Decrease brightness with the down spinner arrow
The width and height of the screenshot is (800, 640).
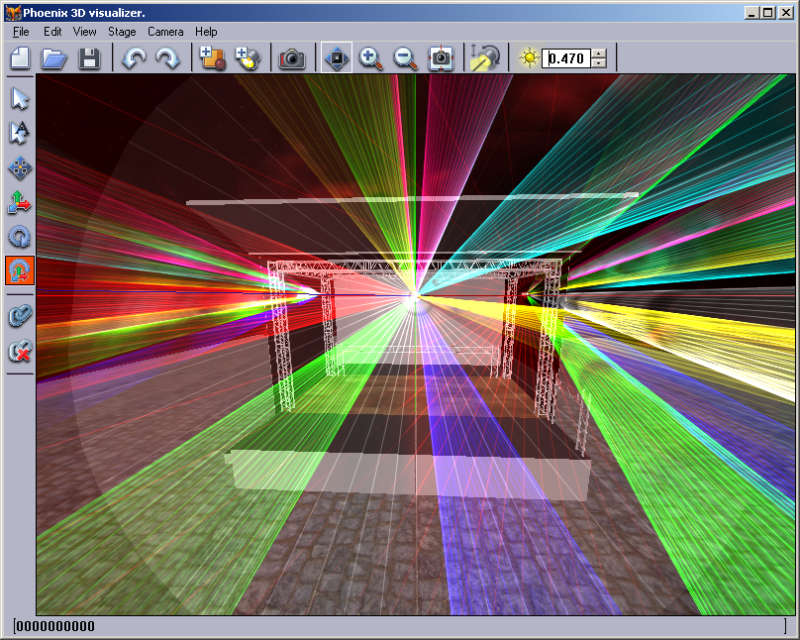point(599,63)
